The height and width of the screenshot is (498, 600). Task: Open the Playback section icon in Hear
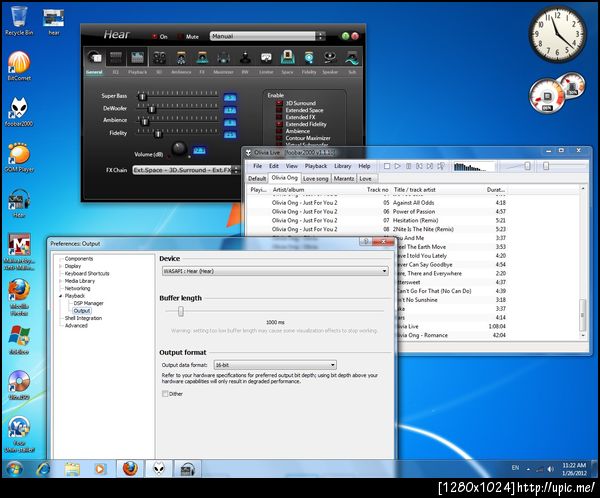pyautogui.click(x=137, y=58)
